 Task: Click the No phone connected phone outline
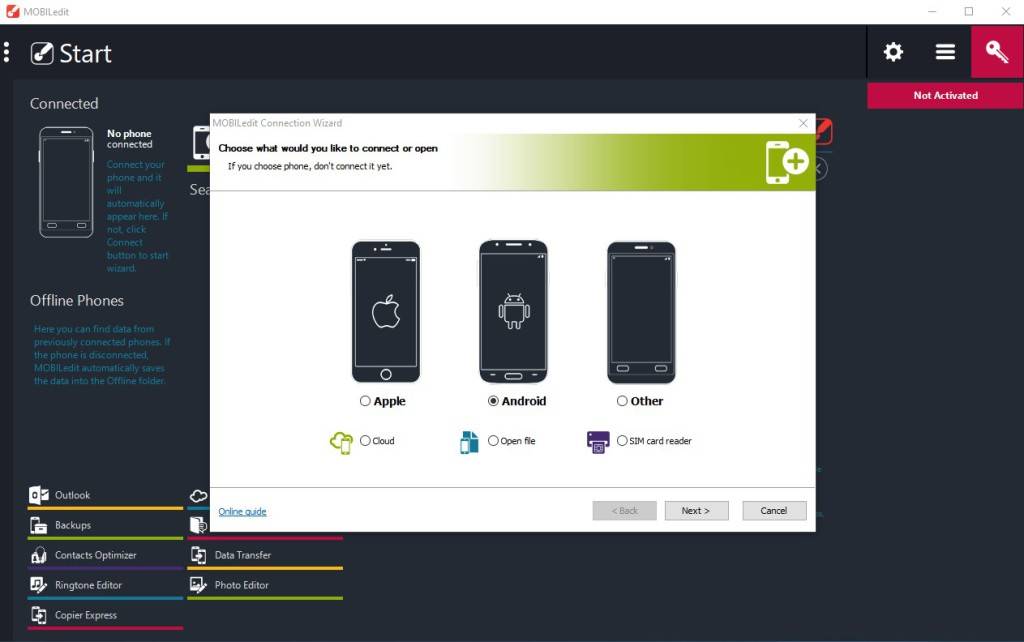tap(66, 182)
